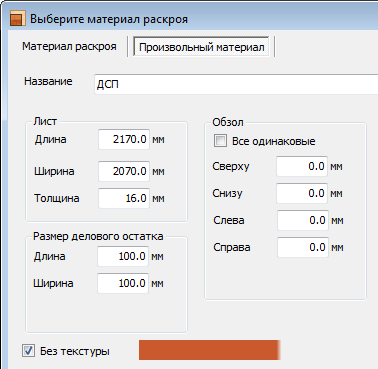Switch to the Материал раскроя tab
The image size is (378, 369).
(69, 46)
